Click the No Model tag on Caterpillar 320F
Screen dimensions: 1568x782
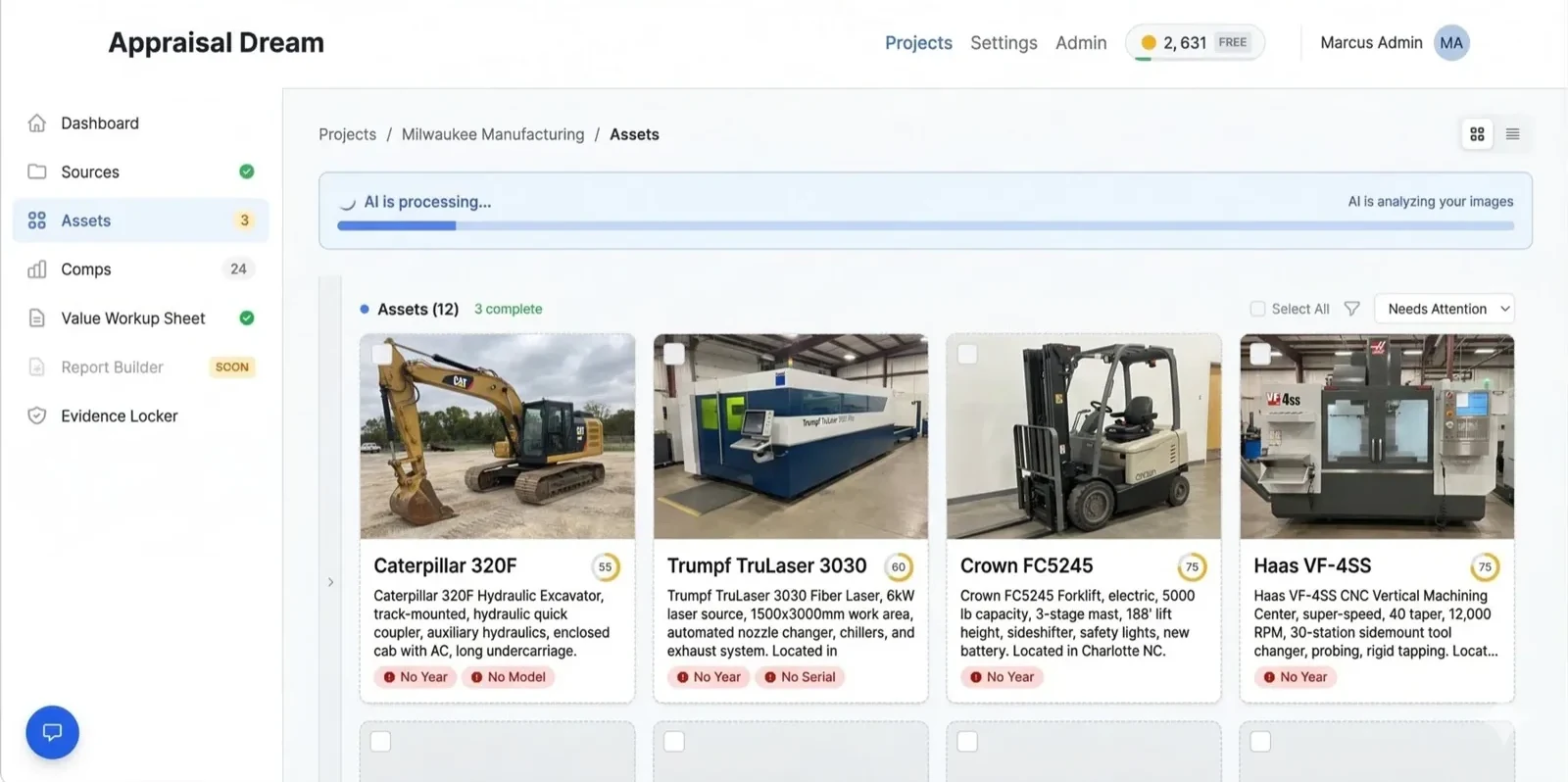509,677
